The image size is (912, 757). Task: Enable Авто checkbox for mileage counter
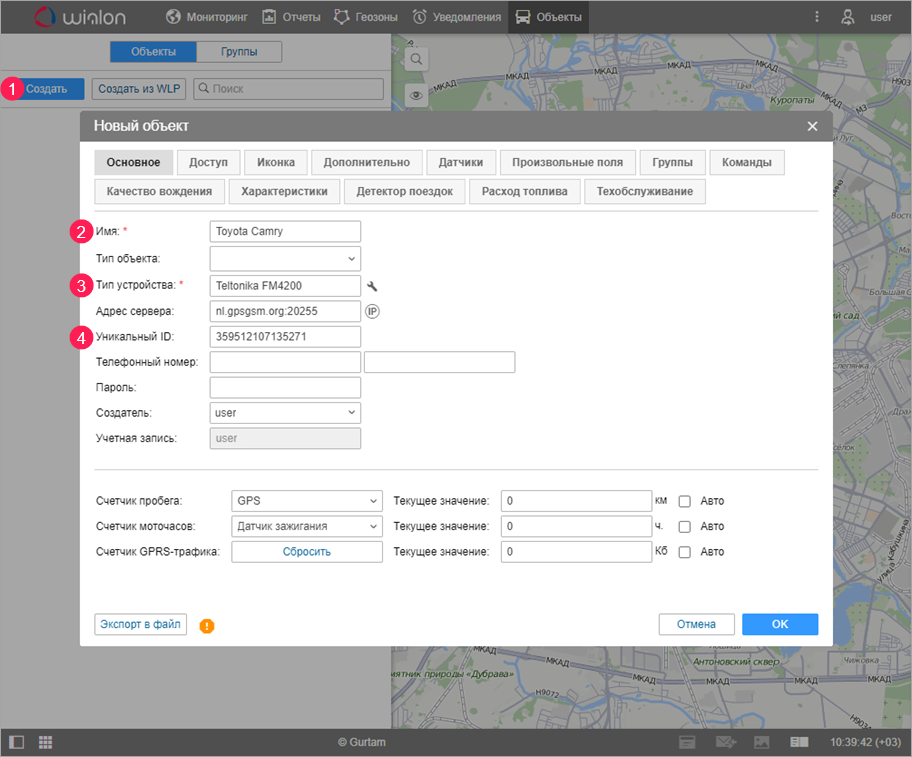(x=685, y=501)
